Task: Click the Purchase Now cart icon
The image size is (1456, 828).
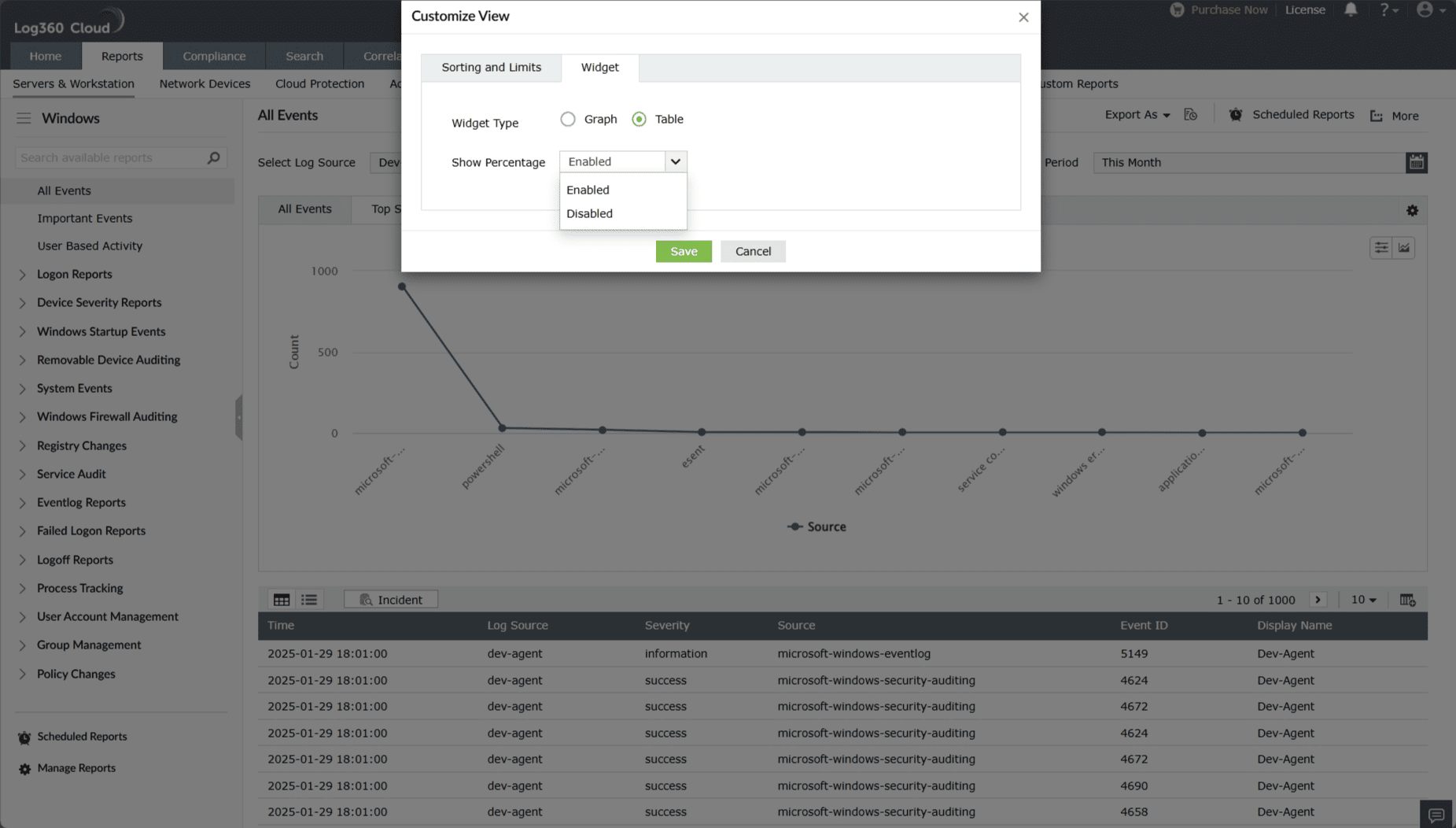Action: click(1177, 9)
